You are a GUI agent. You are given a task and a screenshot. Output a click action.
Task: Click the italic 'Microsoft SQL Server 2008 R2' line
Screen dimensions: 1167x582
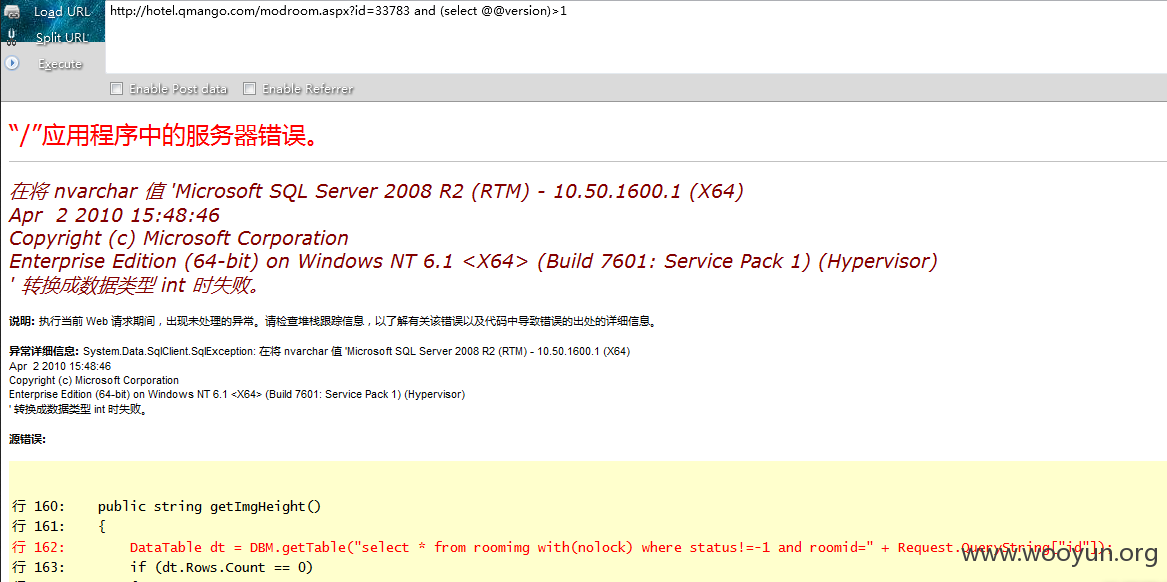(376, 191)
